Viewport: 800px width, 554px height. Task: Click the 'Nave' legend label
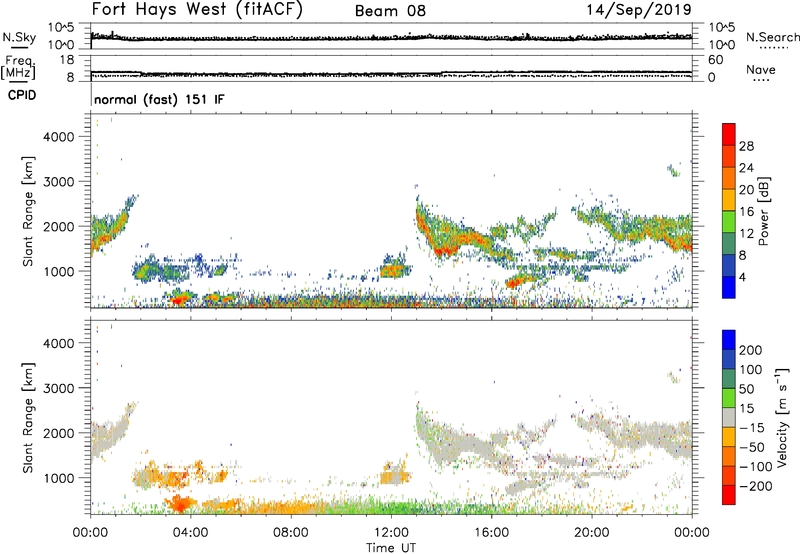point(761,69)
